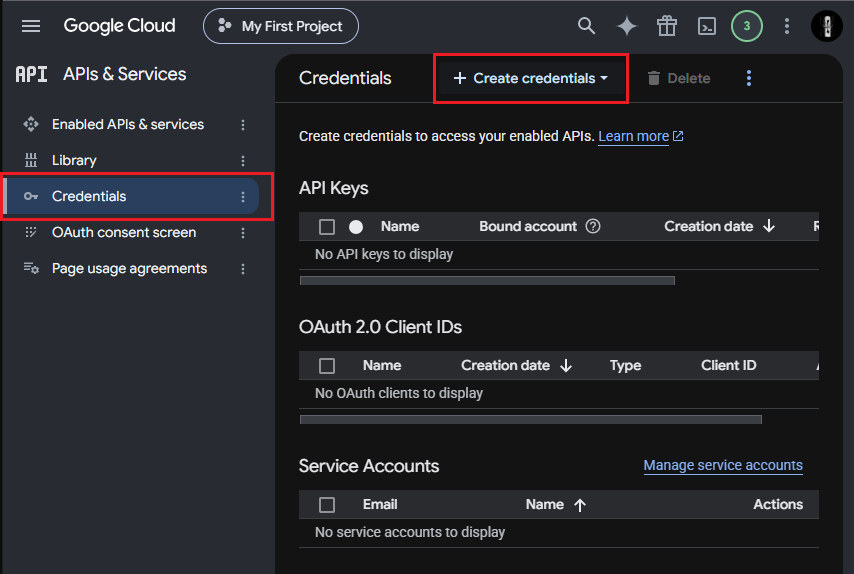Open the My First Project selector

point(280,26)
